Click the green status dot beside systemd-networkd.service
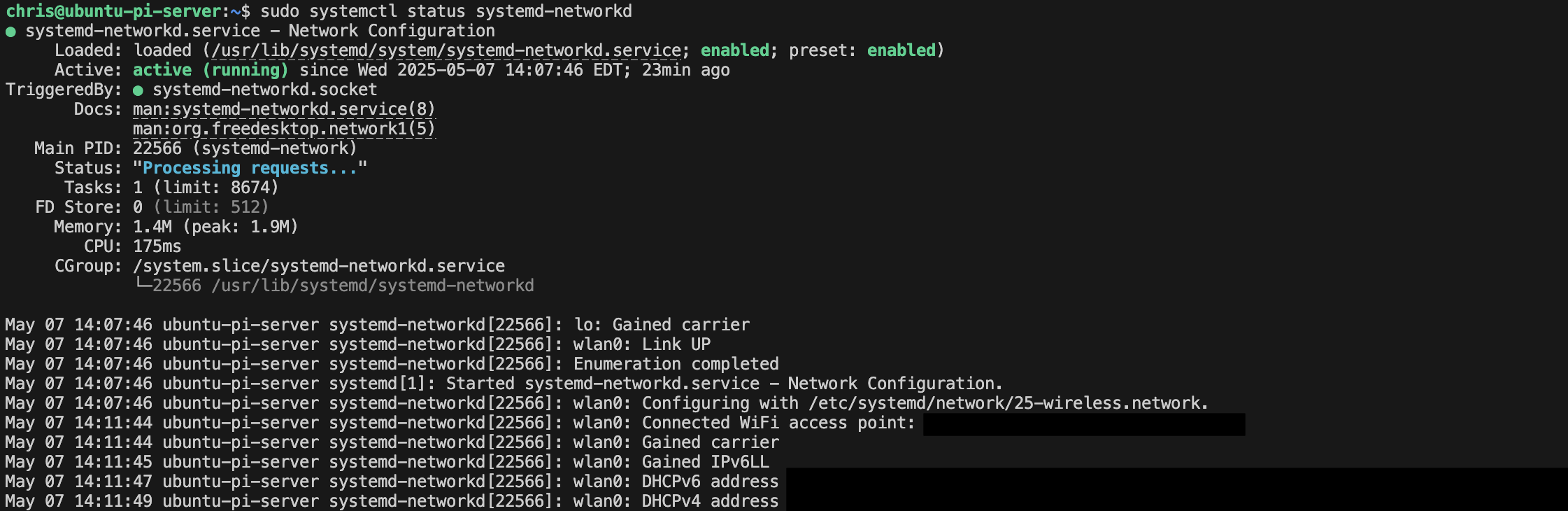 coord(10,31)
